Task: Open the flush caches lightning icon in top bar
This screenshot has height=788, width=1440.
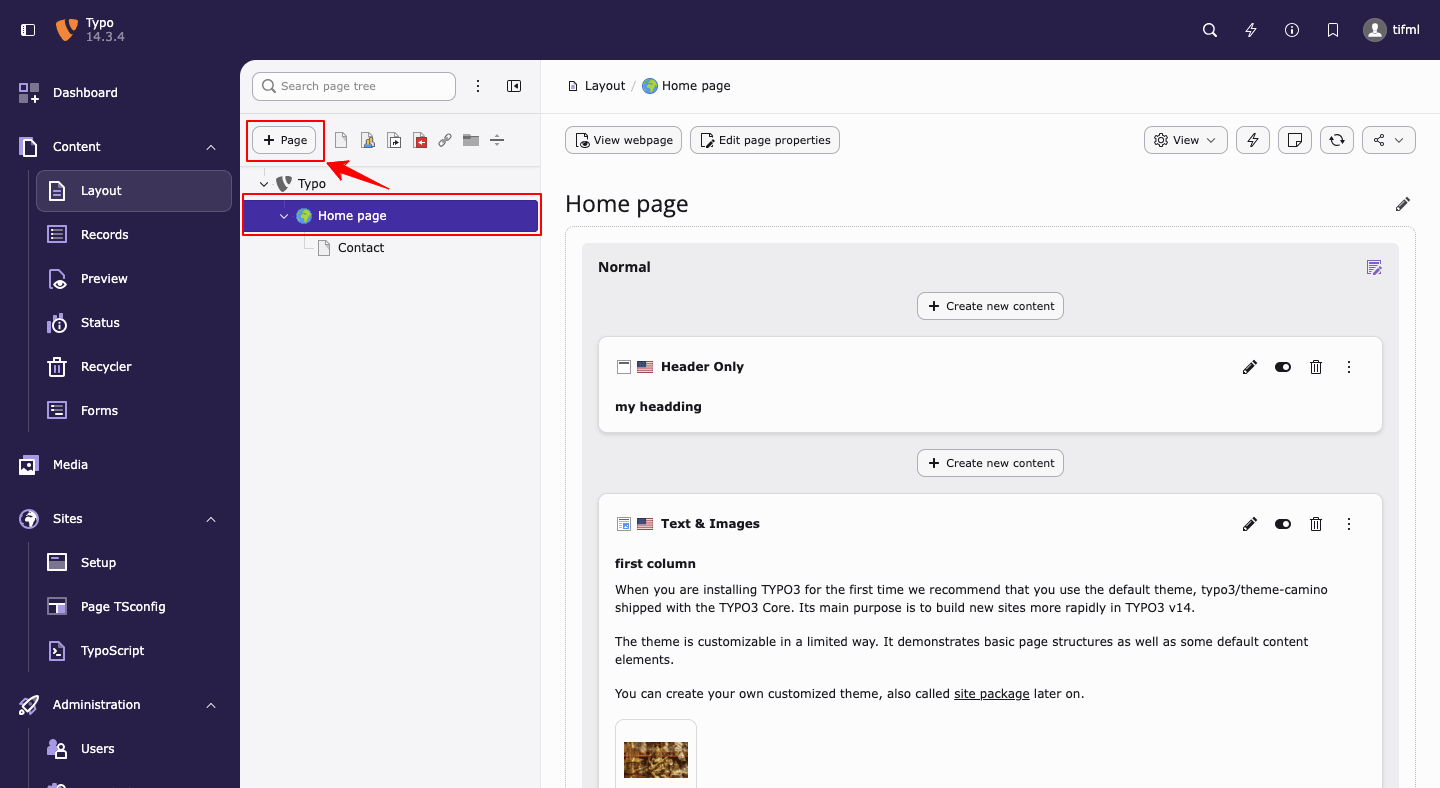Action: pos(1251,30)
